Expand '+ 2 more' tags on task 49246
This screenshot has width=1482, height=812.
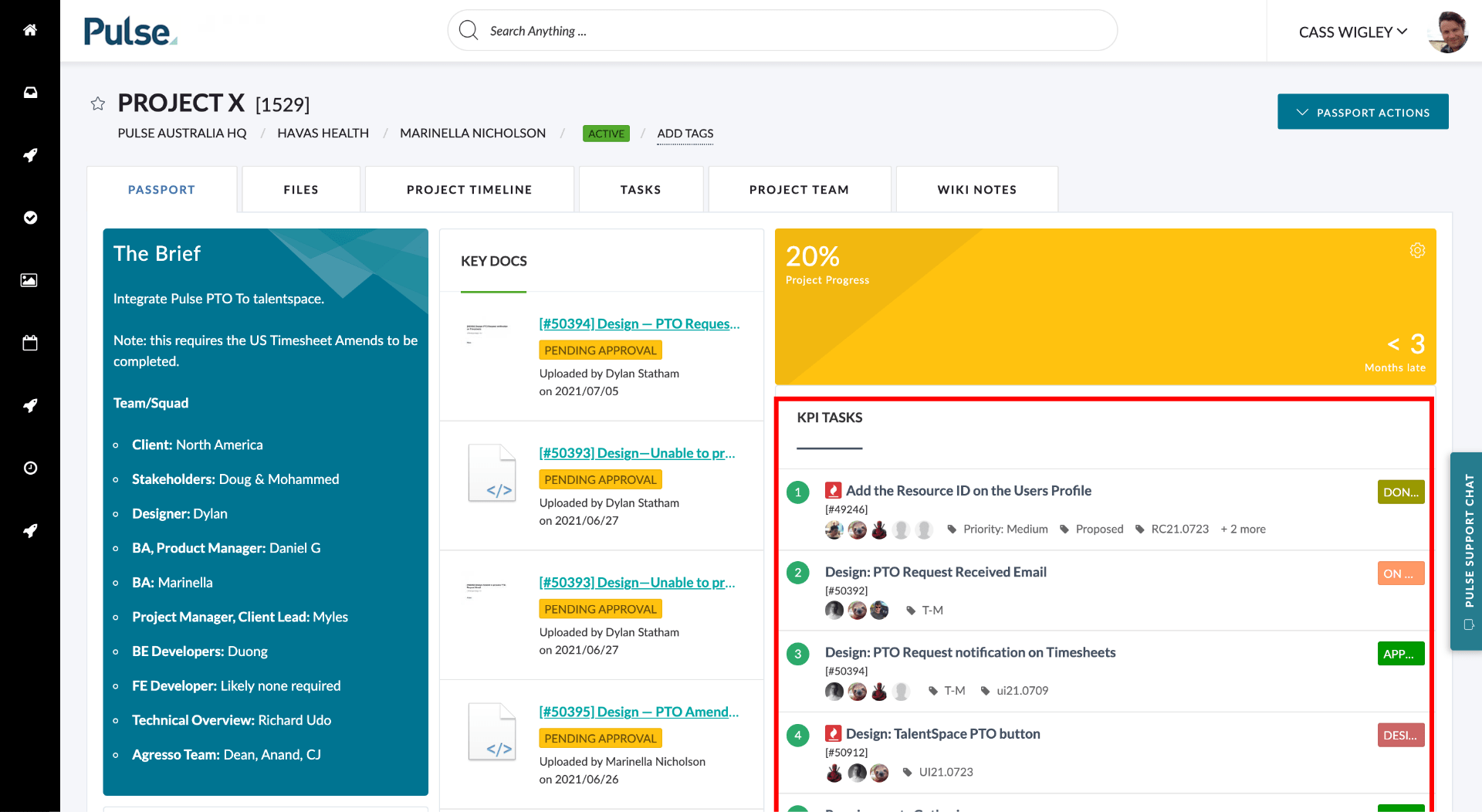(1243, 529)
